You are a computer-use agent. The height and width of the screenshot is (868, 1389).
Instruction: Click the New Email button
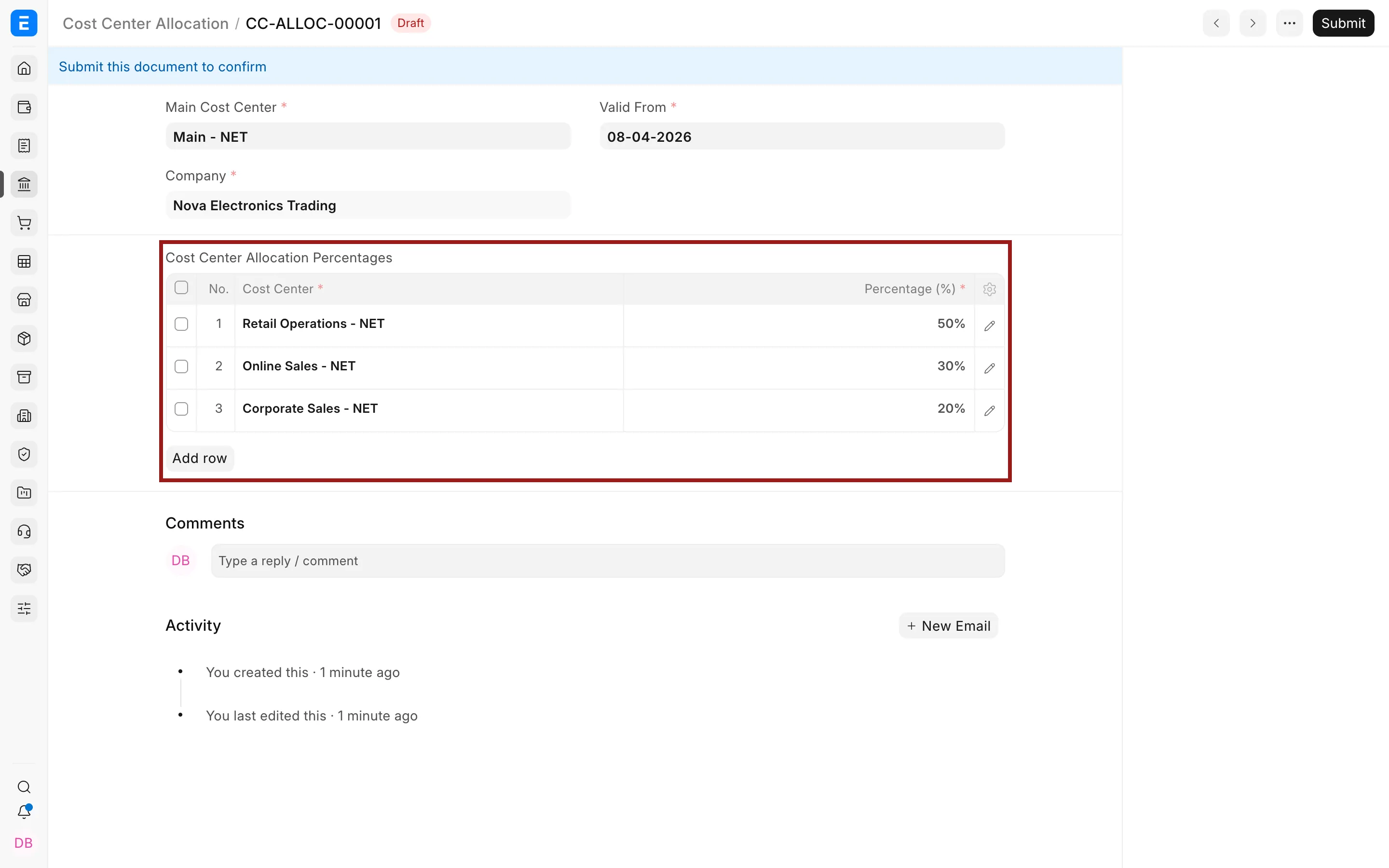(x=948, y=626)
